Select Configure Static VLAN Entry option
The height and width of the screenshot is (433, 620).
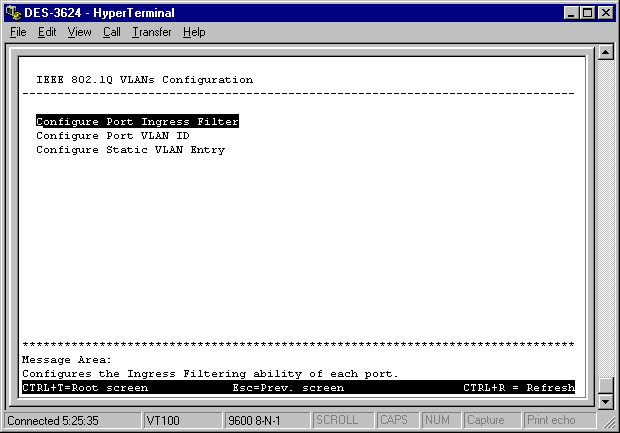click(x=130, y=150)
